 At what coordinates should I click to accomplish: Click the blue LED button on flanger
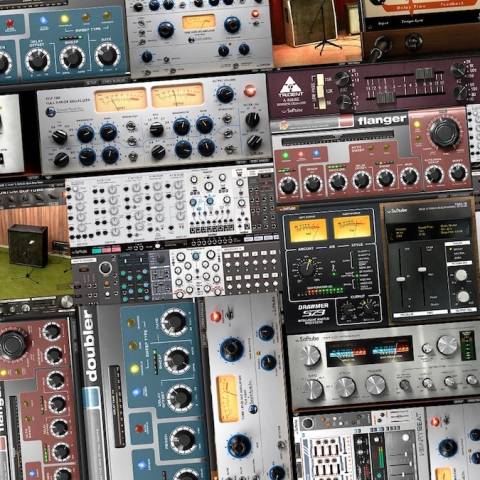(x=316, y=154)
